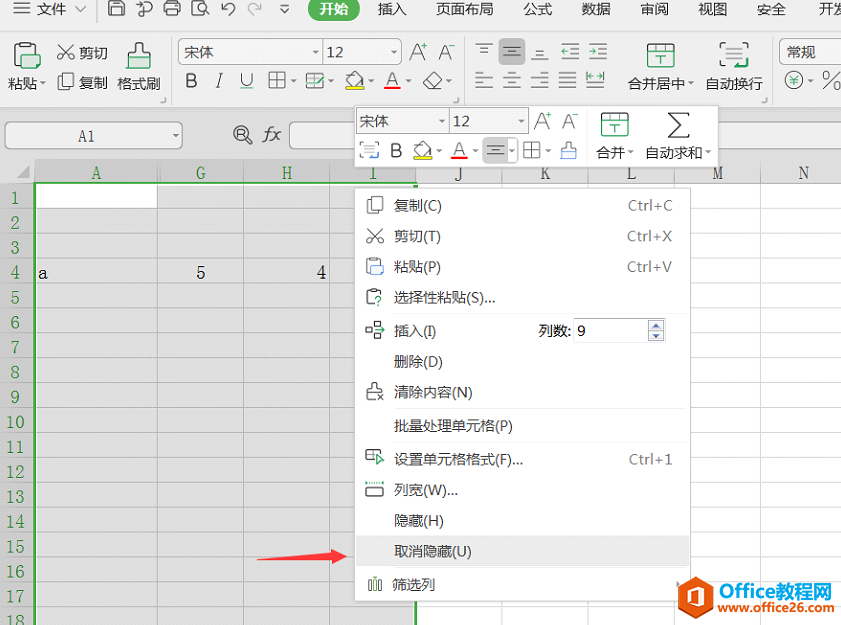Toggle Underline in the ribbon font group
Screen dimensions: 841x625
[247, 81]
